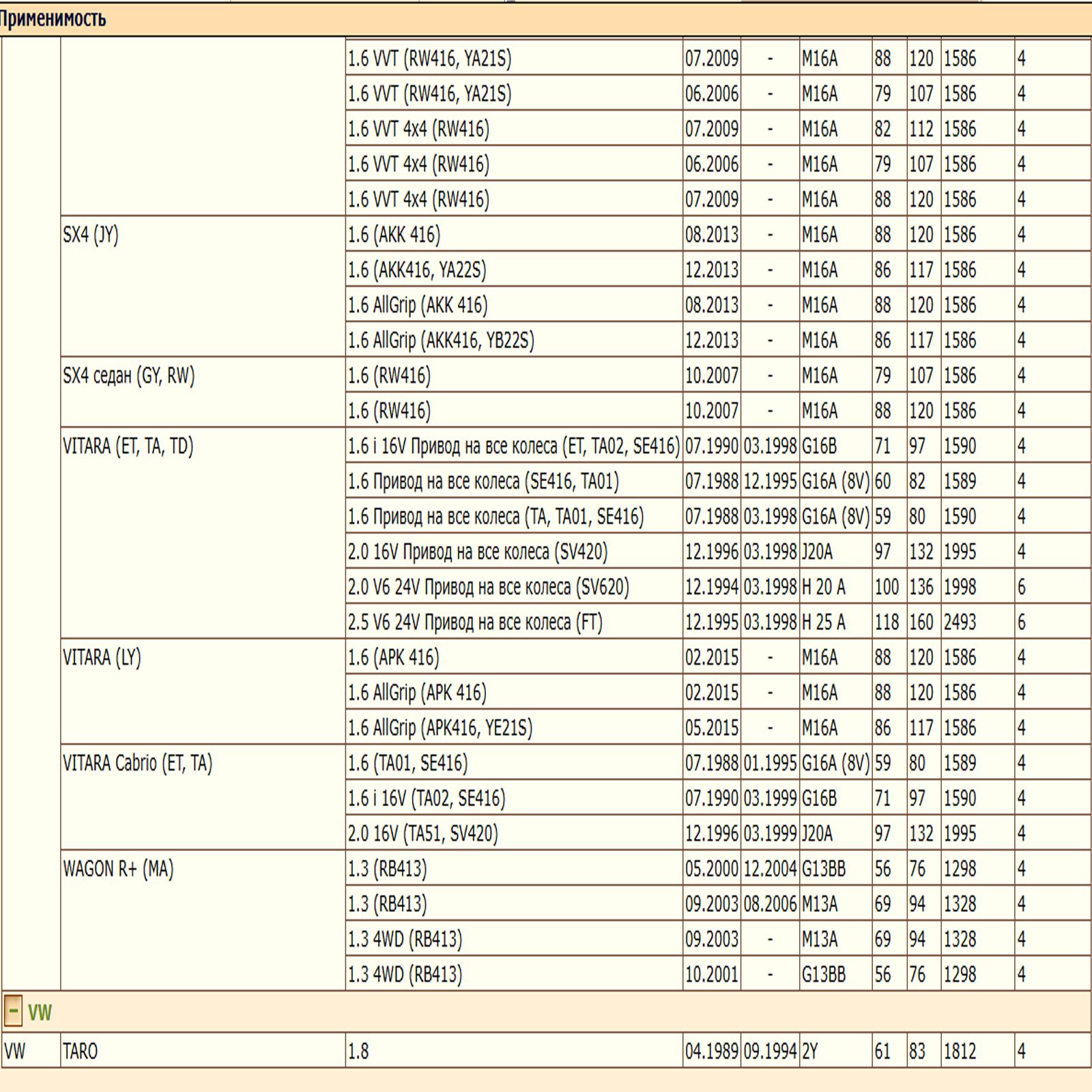Screen dimensions: 1092x1092
Task: Click the VITARA (ET, TA, TD) model cell
Action: click(128, 446)
